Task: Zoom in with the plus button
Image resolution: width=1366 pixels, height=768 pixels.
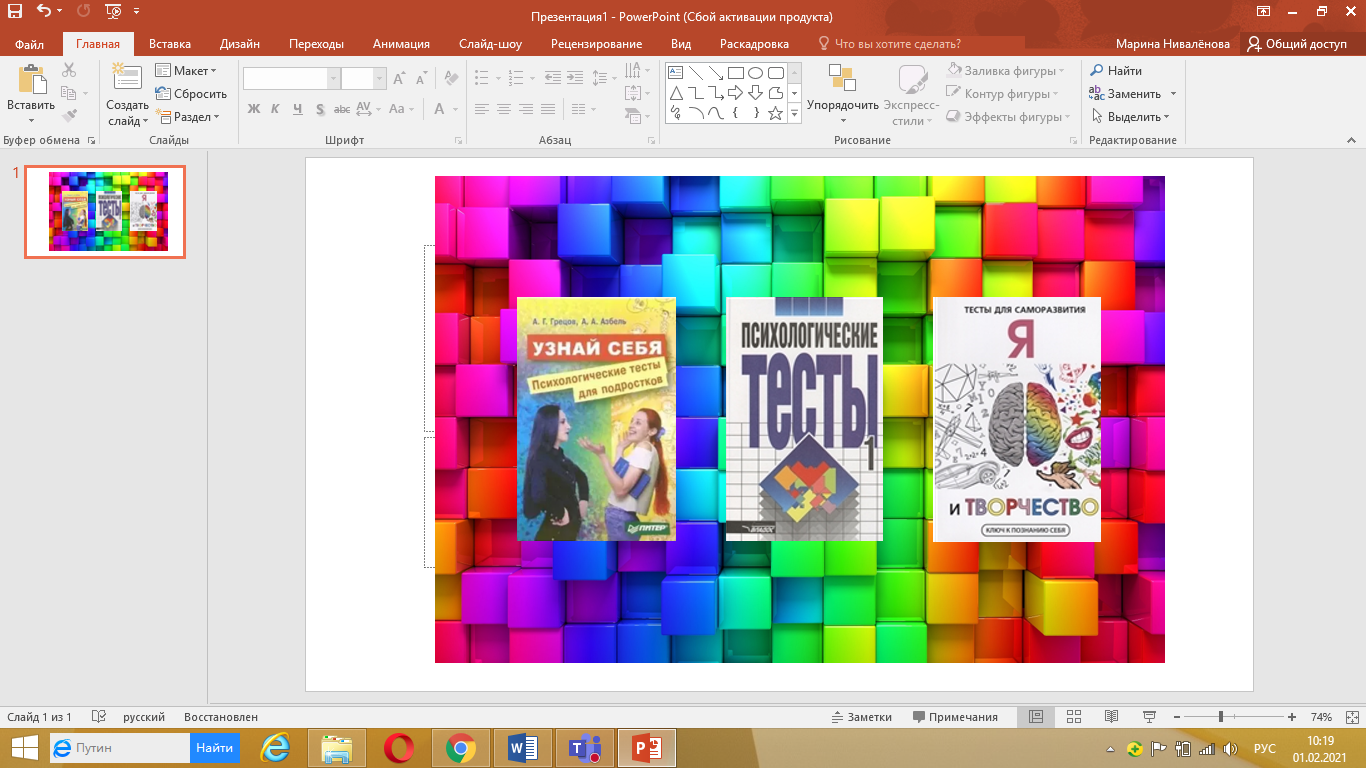Action: [x=1292, y=717]
